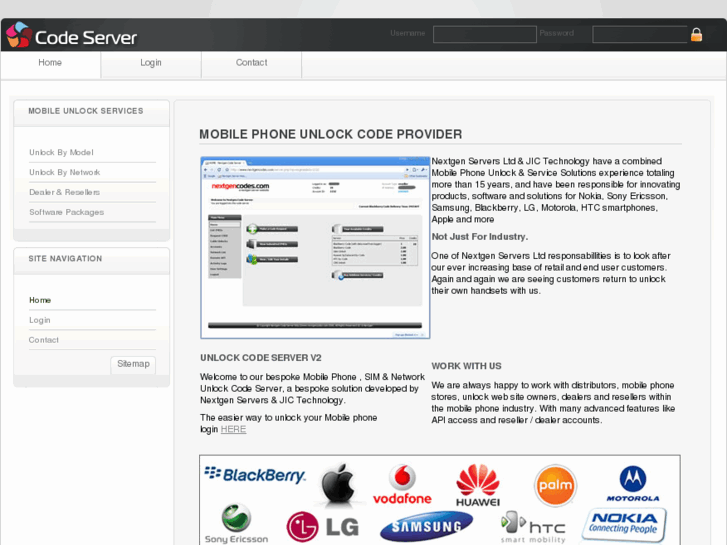Click the Not Just For Industry text
Image resolution: width=727 pixels, height=545 pixels.
[x=479, y=237]
